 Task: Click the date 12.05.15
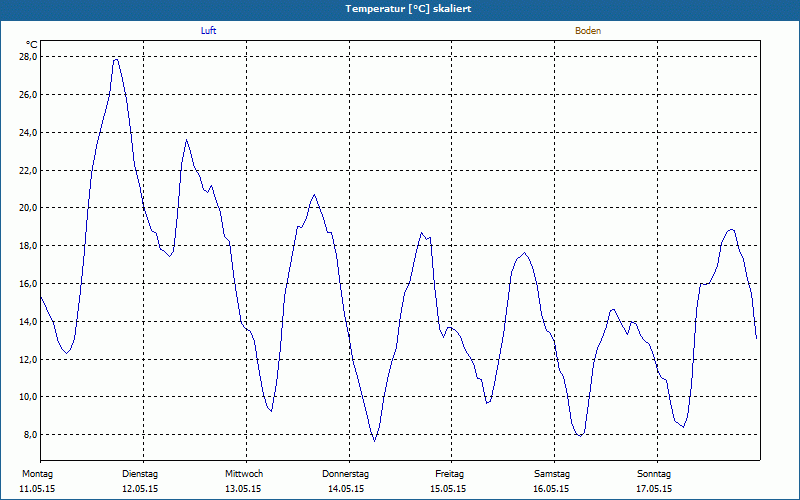[140, 489]
